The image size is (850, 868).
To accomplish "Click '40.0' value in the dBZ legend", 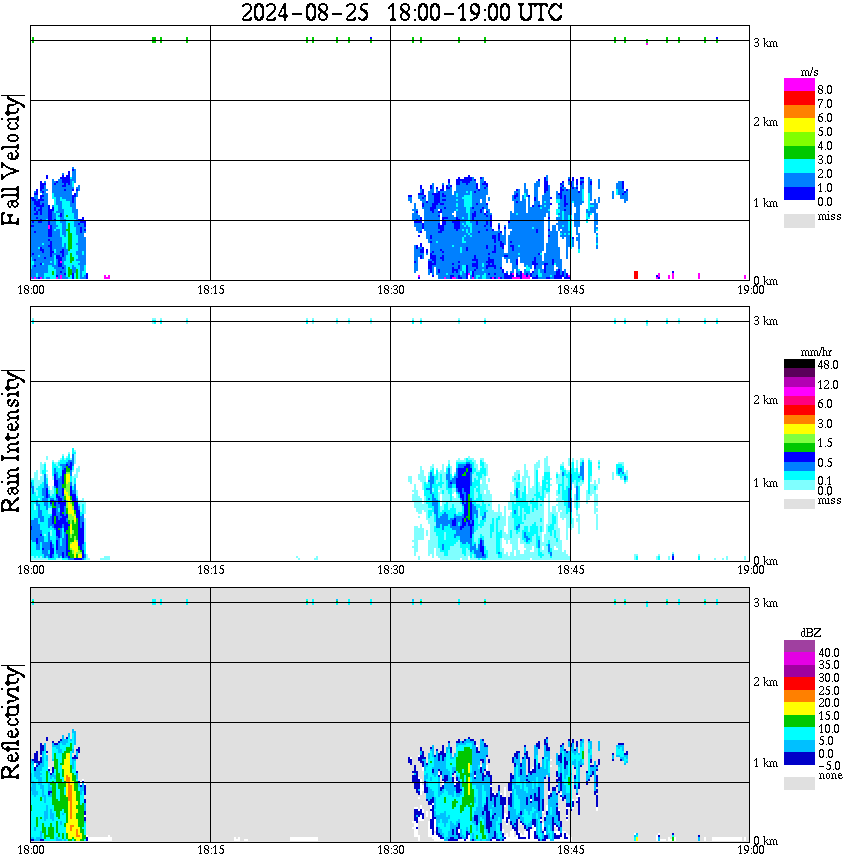I will [x=829, y=653].
